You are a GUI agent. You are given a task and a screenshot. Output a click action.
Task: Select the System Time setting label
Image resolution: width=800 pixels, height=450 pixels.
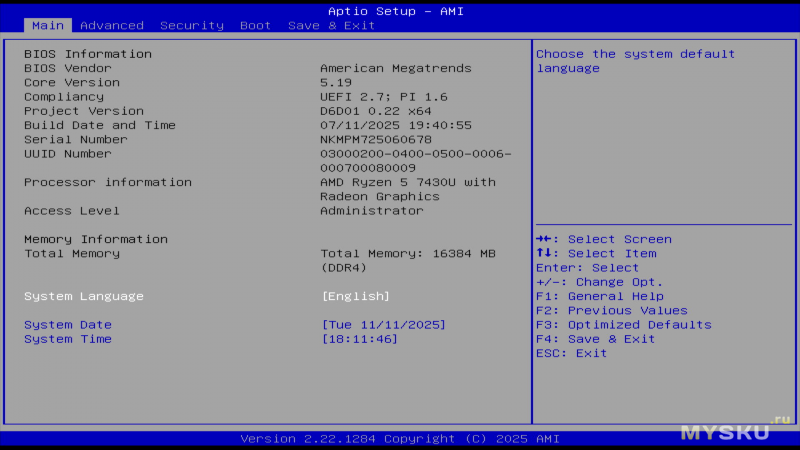tap(68, 339)
